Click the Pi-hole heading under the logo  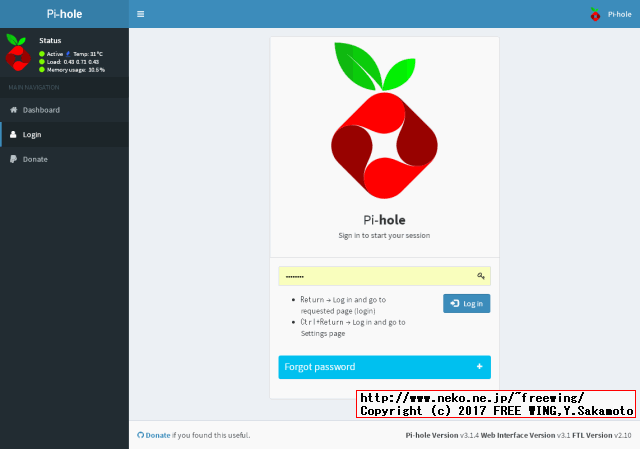(384, 220)
